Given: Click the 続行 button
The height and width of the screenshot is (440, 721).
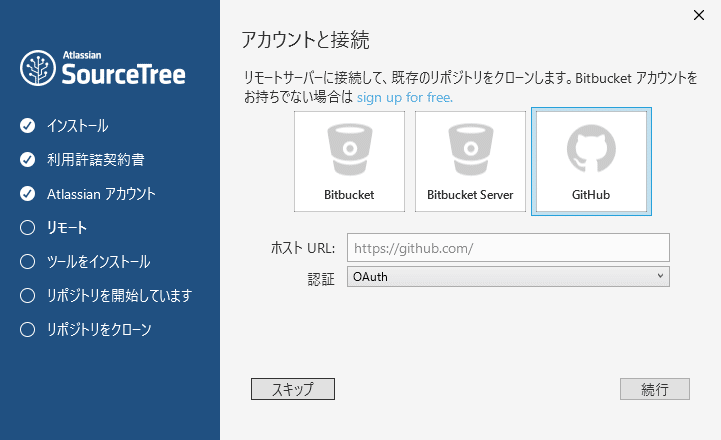Looking at the screenshot, I should tap(655, 389).
